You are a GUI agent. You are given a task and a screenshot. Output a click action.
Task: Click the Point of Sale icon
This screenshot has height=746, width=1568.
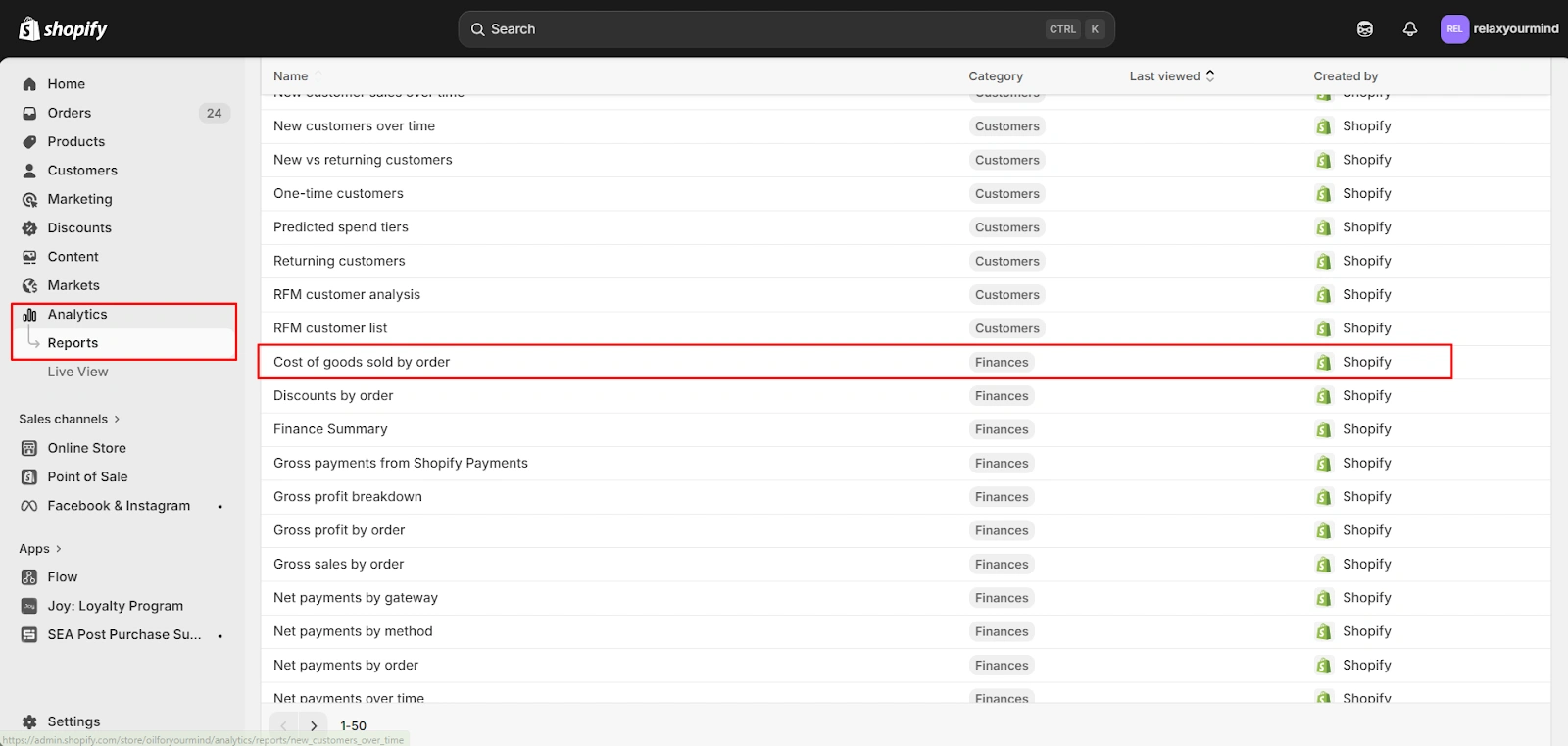[29, 477]
